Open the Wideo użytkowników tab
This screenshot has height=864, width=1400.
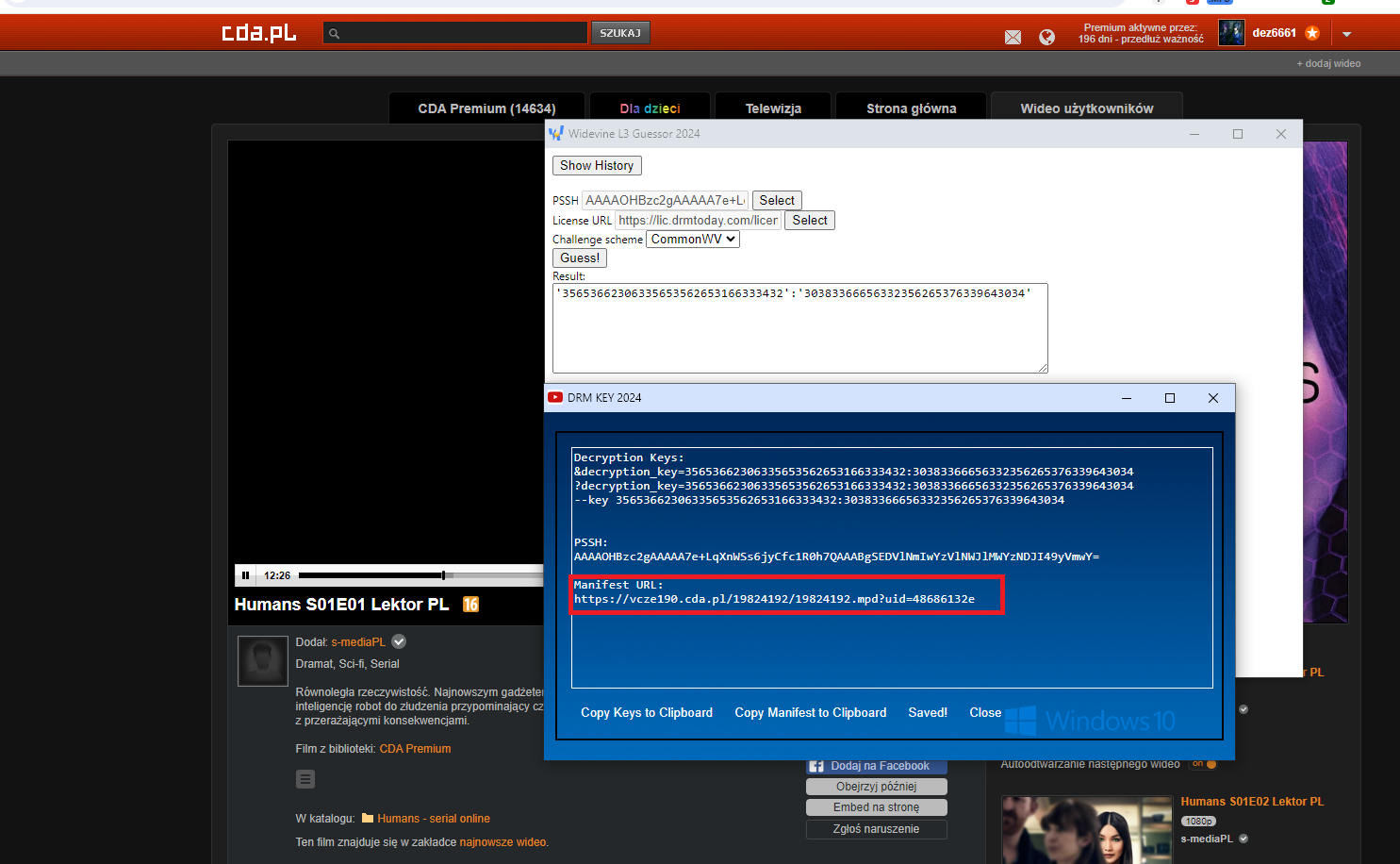click(1087, 108)
